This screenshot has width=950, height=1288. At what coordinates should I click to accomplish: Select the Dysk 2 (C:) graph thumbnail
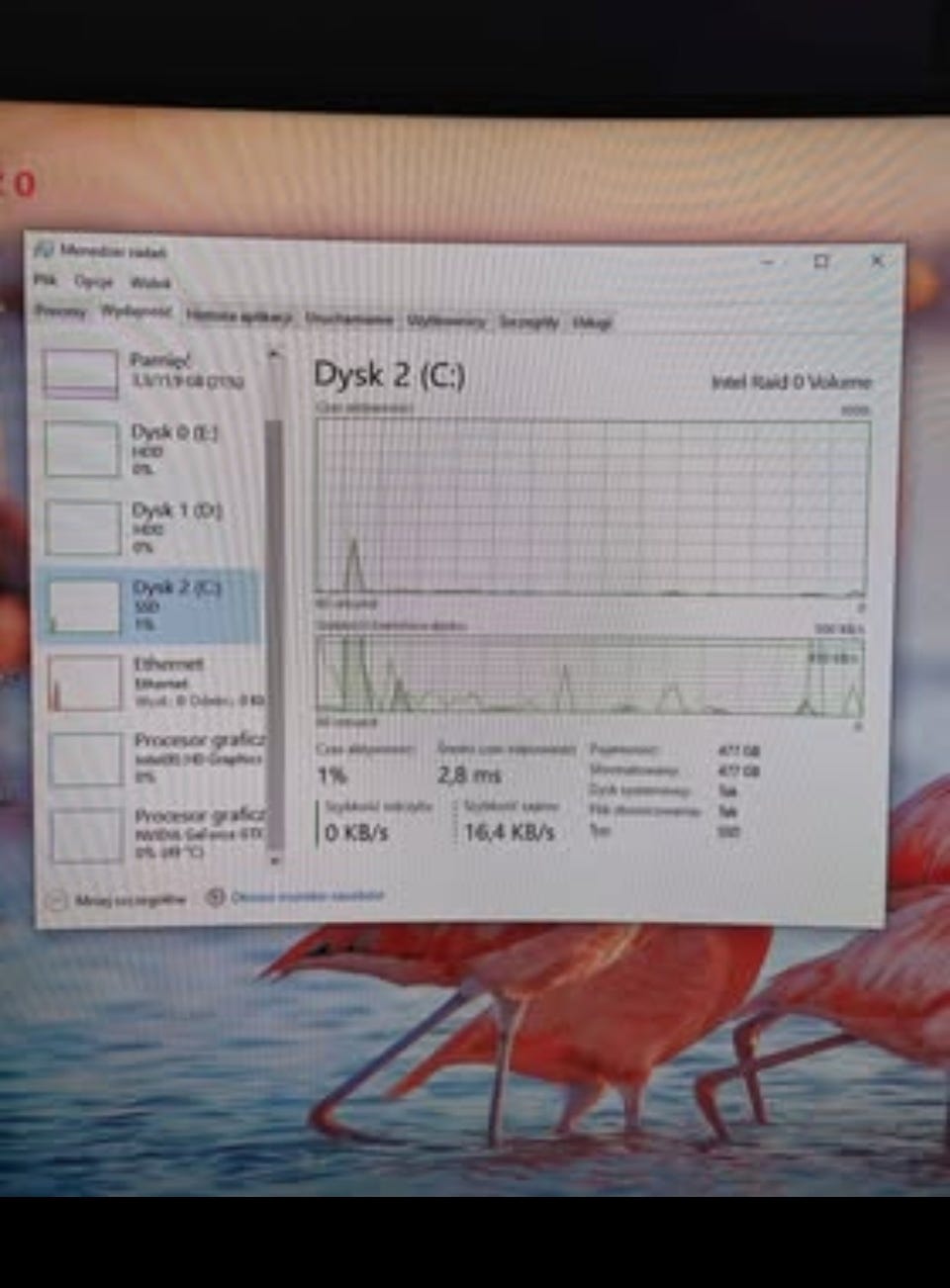coord(84,604)
